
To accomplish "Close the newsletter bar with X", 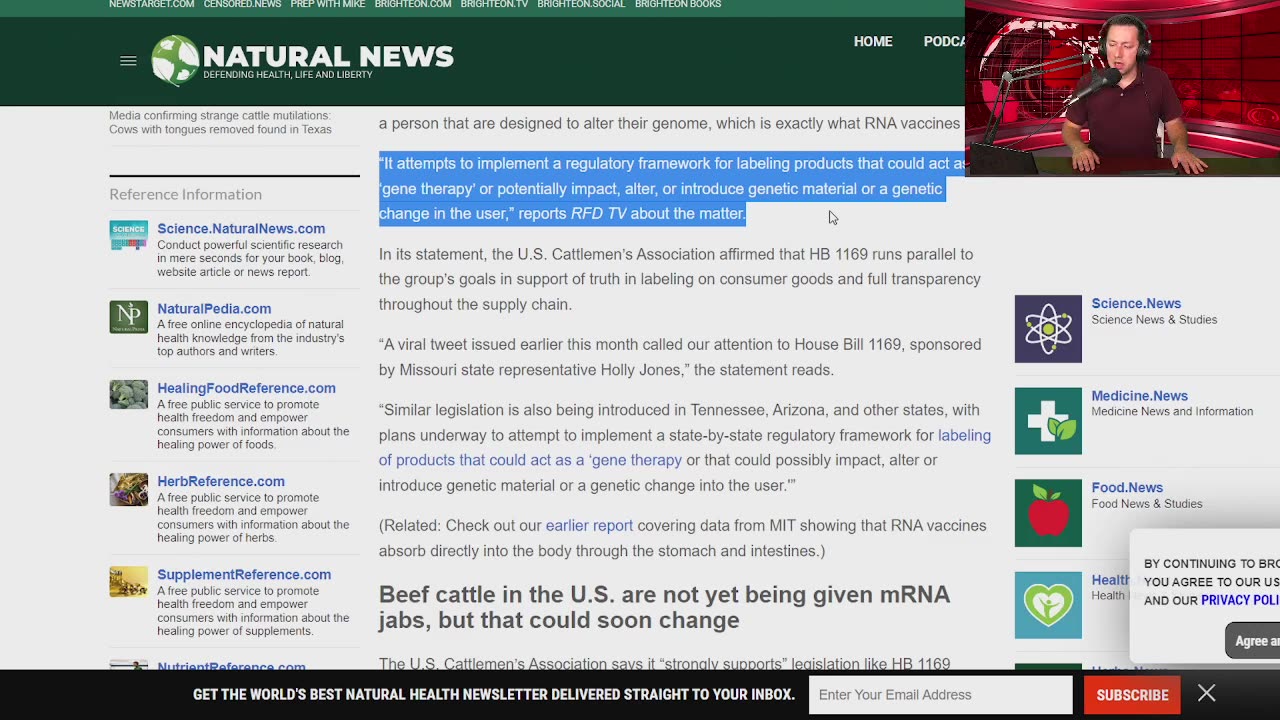I will (x=1206, y=694).
